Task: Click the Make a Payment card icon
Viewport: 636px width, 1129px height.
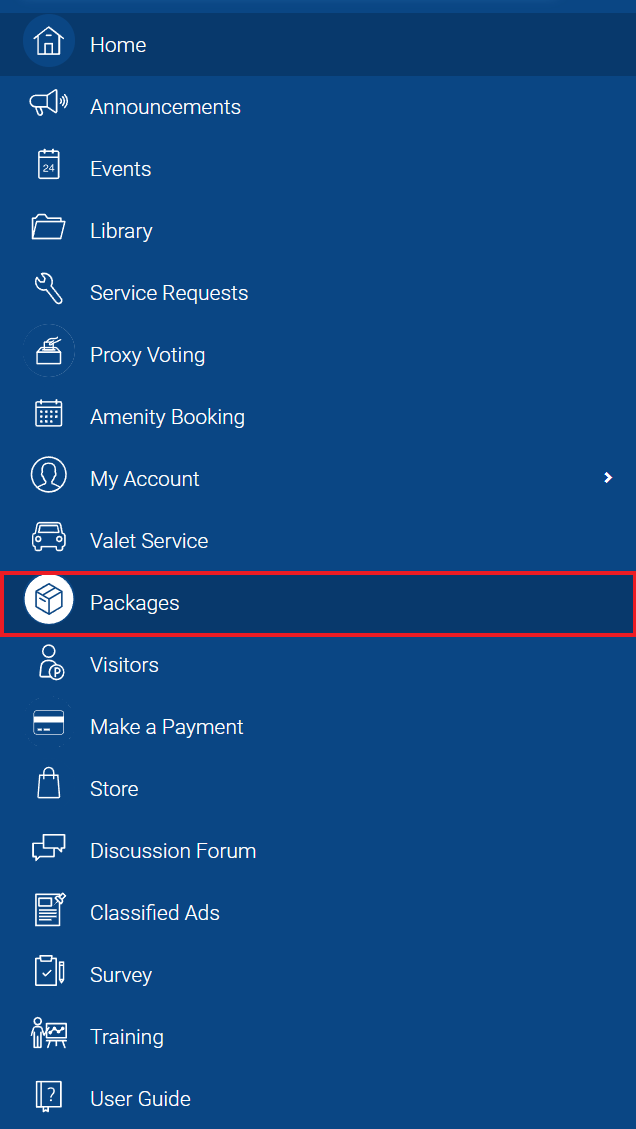Action: tap(49, 723)
